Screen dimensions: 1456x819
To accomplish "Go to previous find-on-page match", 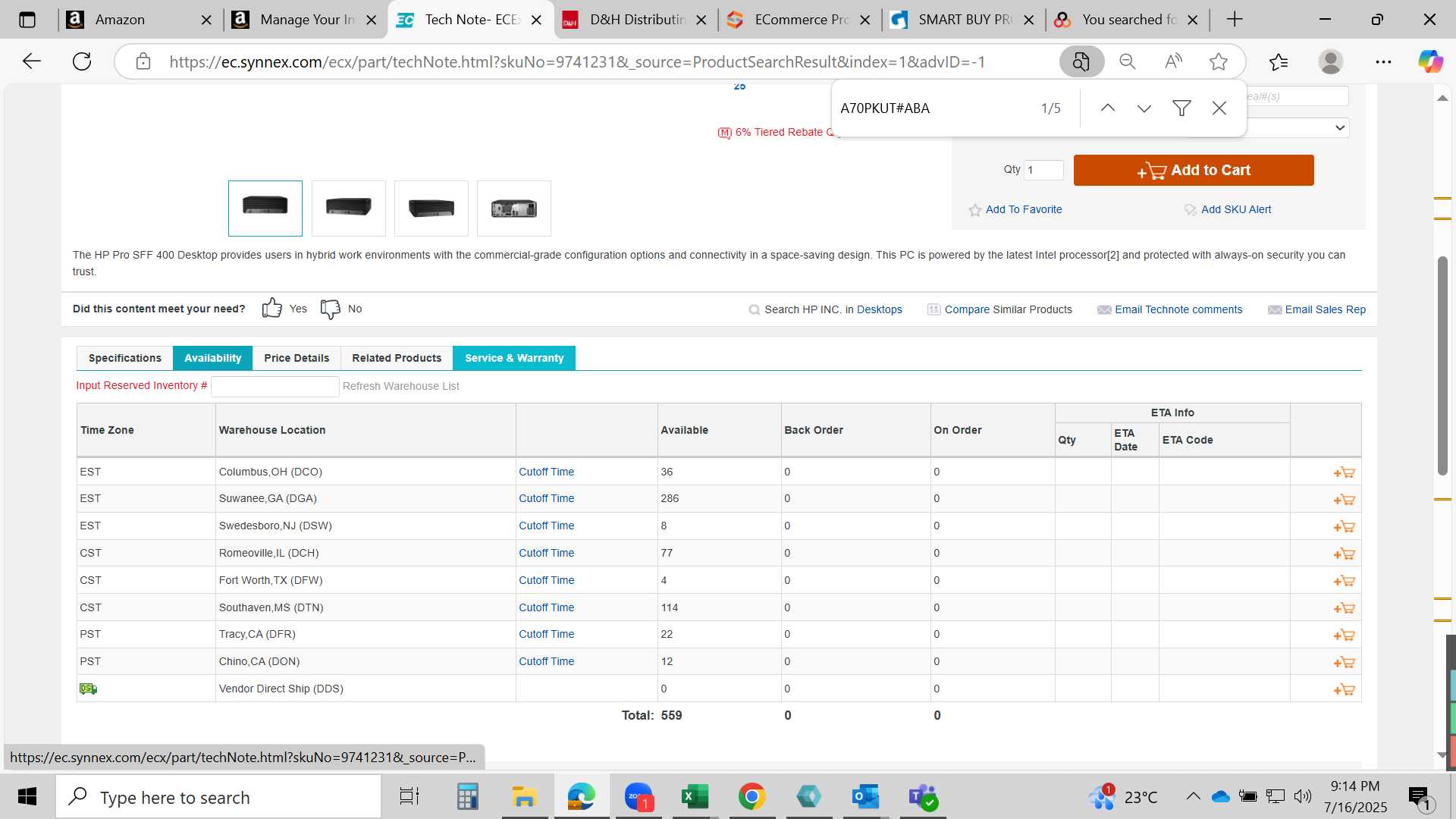I will point(1107,108).
